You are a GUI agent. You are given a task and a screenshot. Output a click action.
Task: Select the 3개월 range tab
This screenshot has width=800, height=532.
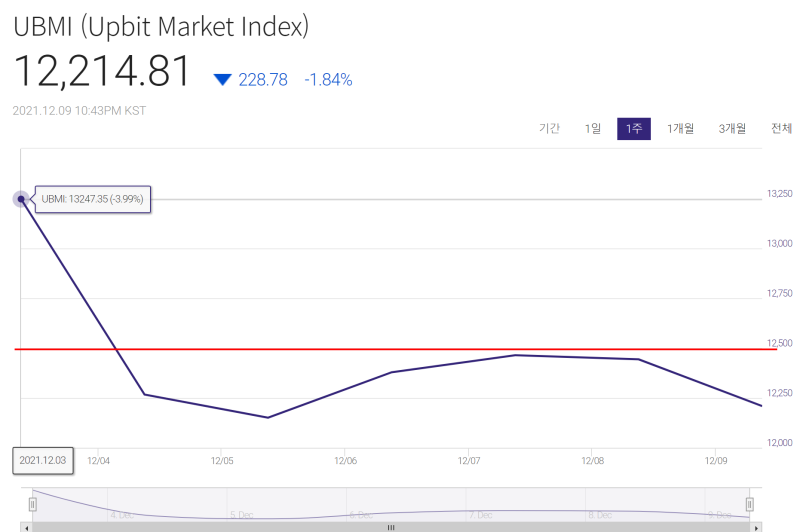(732, 129)
